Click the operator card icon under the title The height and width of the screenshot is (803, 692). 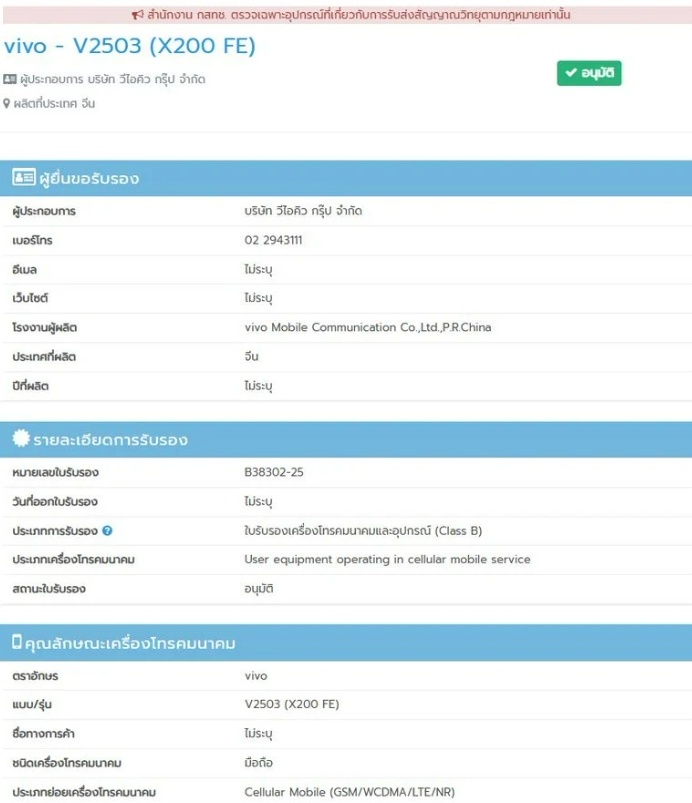(x=10, y=79)
